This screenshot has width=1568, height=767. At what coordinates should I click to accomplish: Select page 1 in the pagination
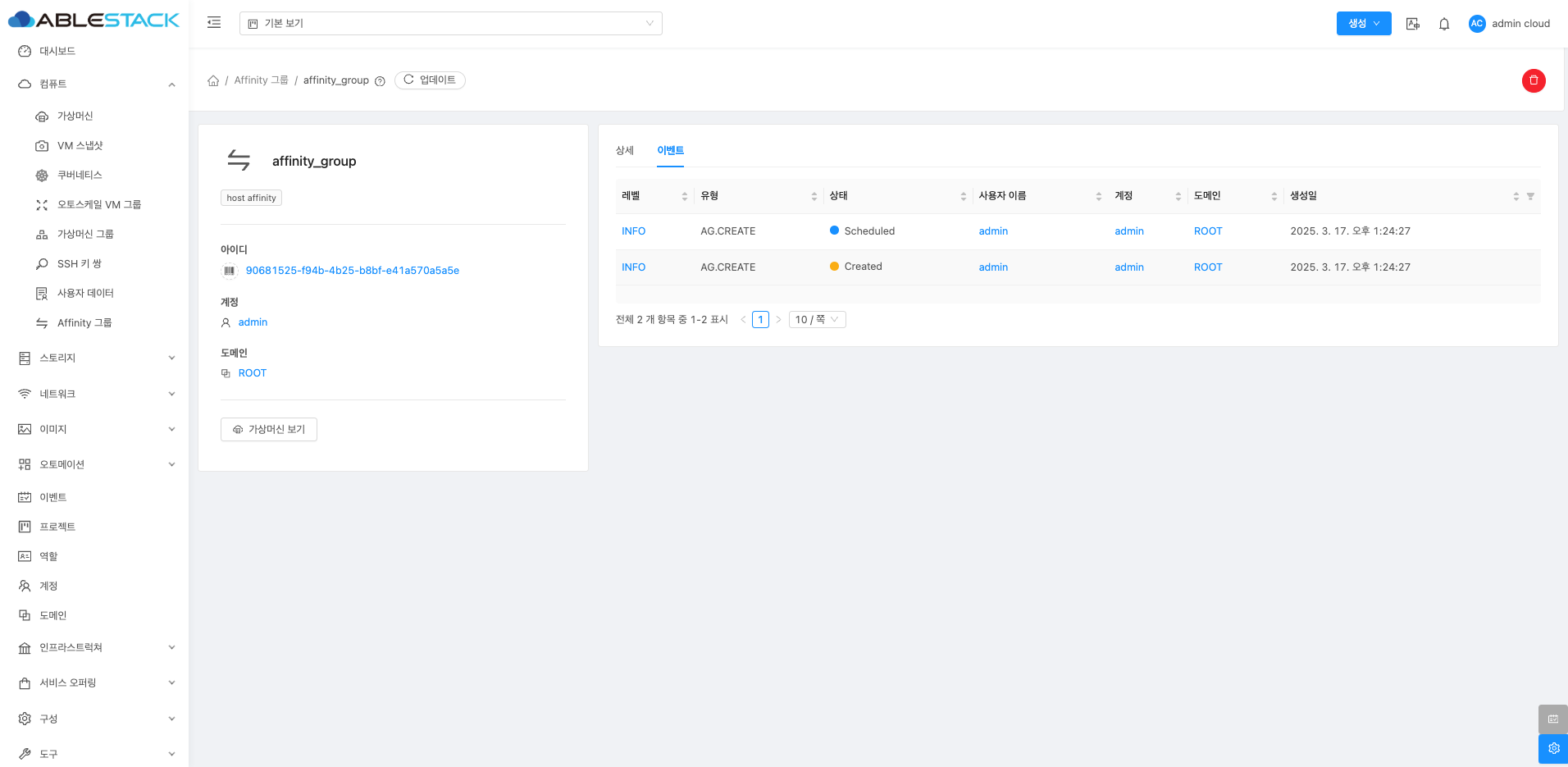pos(760,320)
